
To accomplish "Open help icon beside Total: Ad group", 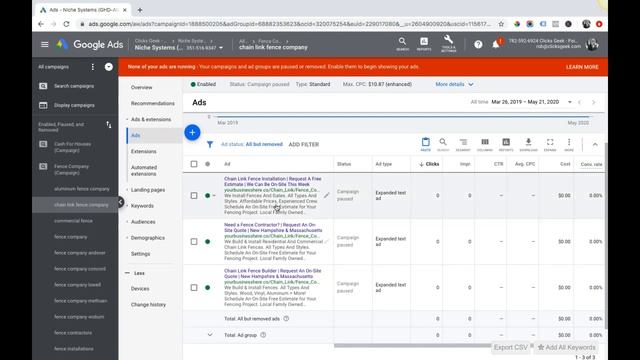I will coord(263,335).
